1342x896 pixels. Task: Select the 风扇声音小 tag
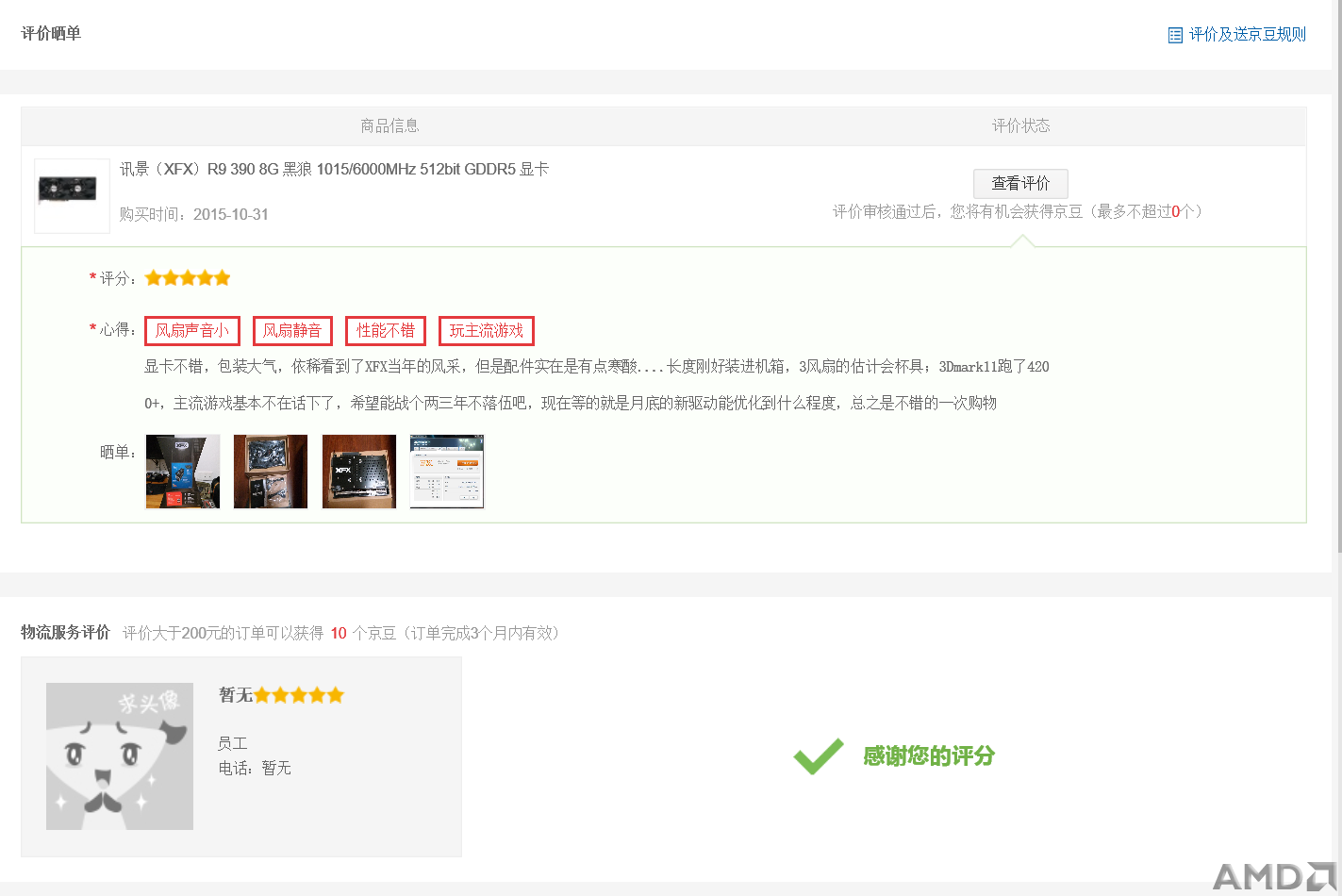coord(192,331)
